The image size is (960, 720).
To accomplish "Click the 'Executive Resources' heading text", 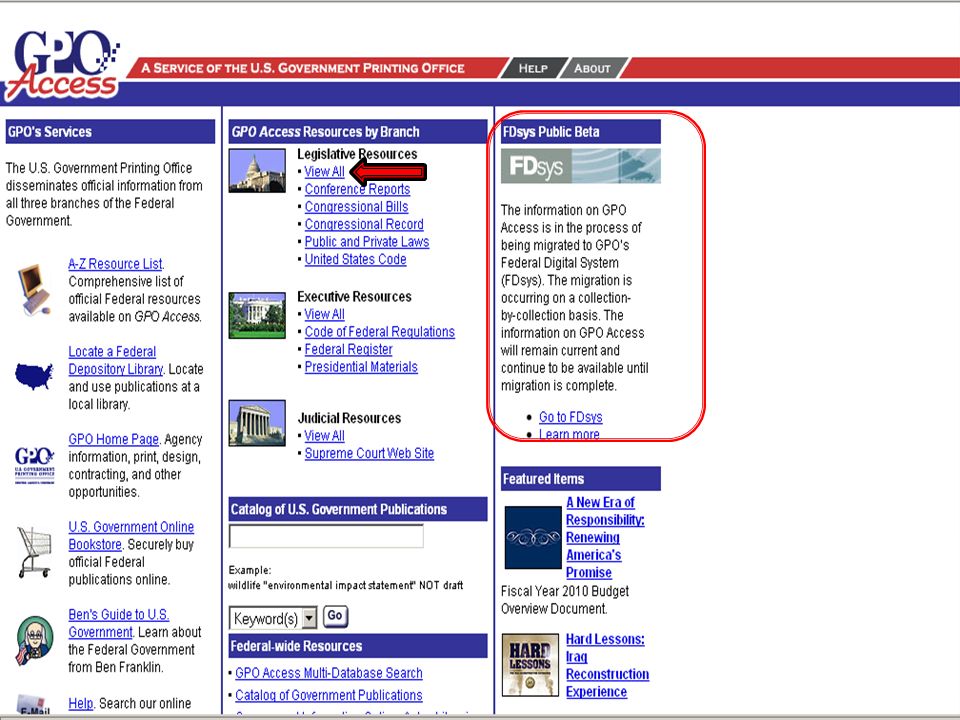I will [354, 297].
